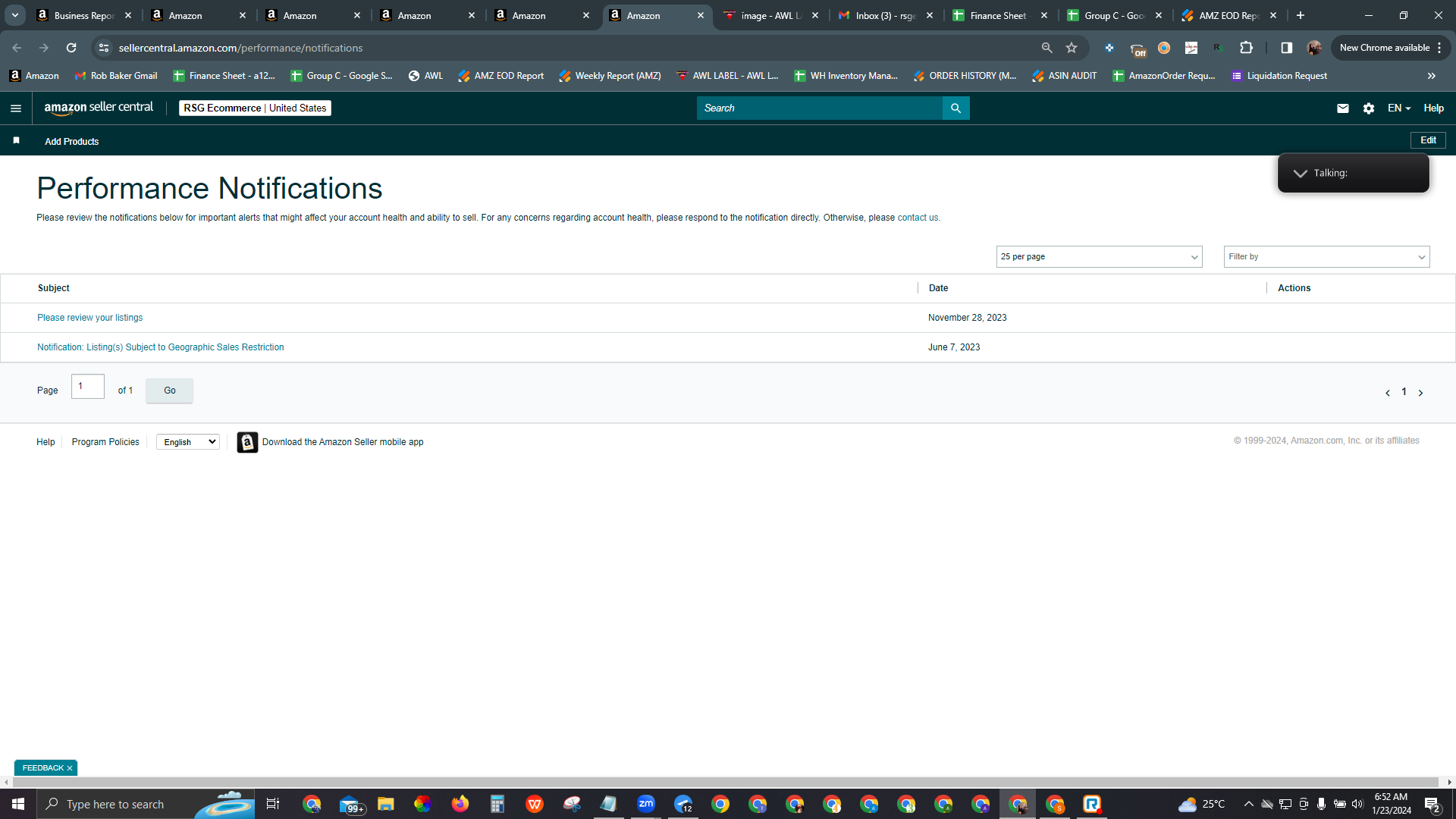Open the tab search dropdown arrow
The height and width of the screenshot is (819, 1456).
point(14,15)
